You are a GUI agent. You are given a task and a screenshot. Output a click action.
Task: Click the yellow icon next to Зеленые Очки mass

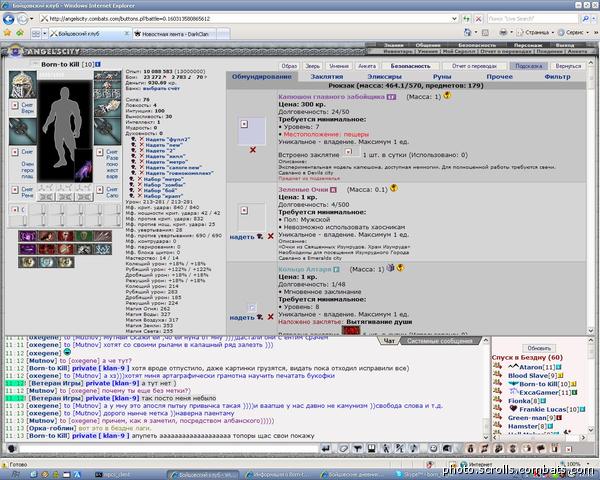coord(393,188)
